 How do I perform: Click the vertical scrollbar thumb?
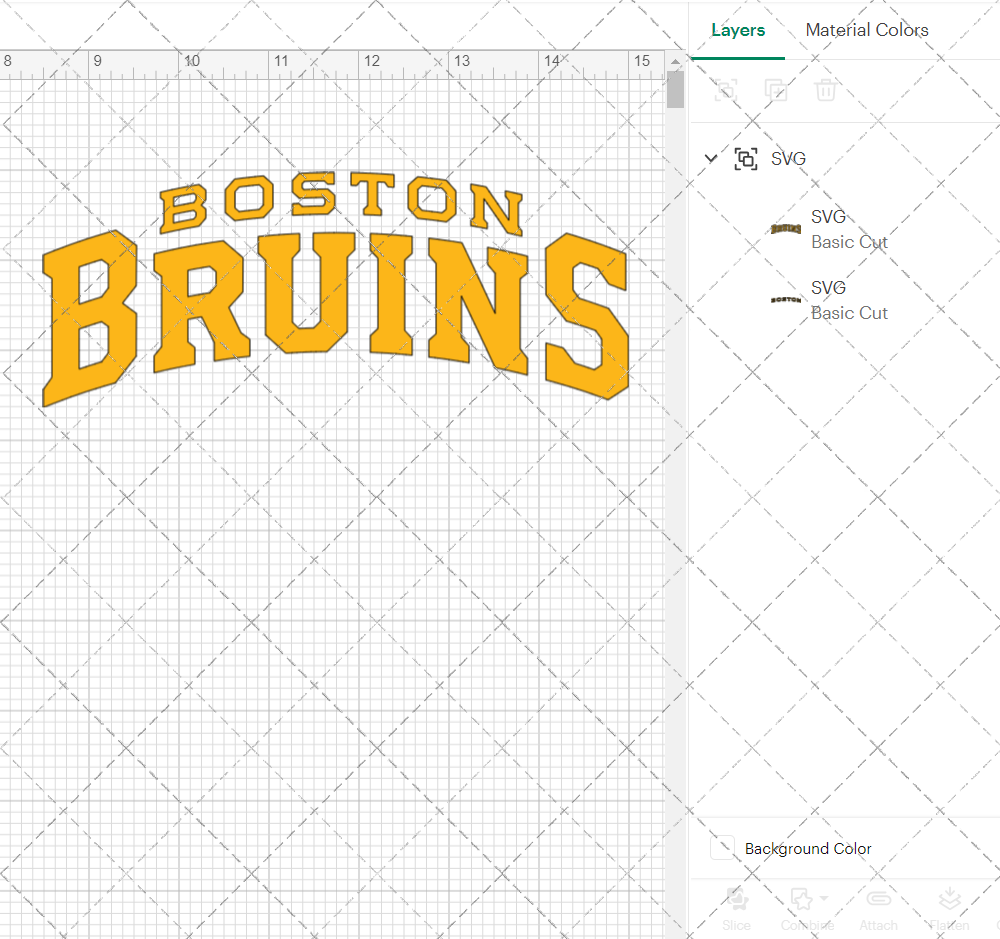pyautogui.click(x=675, y=90)
